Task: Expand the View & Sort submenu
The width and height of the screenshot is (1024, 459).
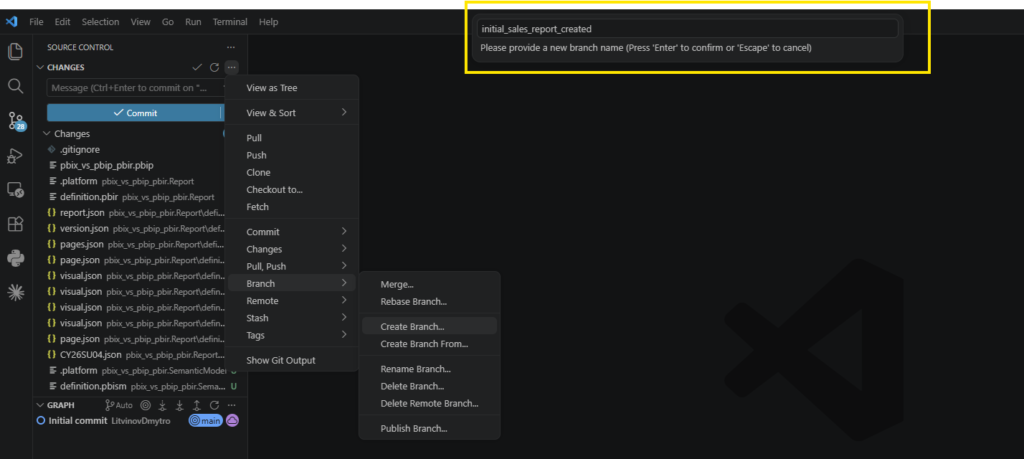Action: (292, 113)
